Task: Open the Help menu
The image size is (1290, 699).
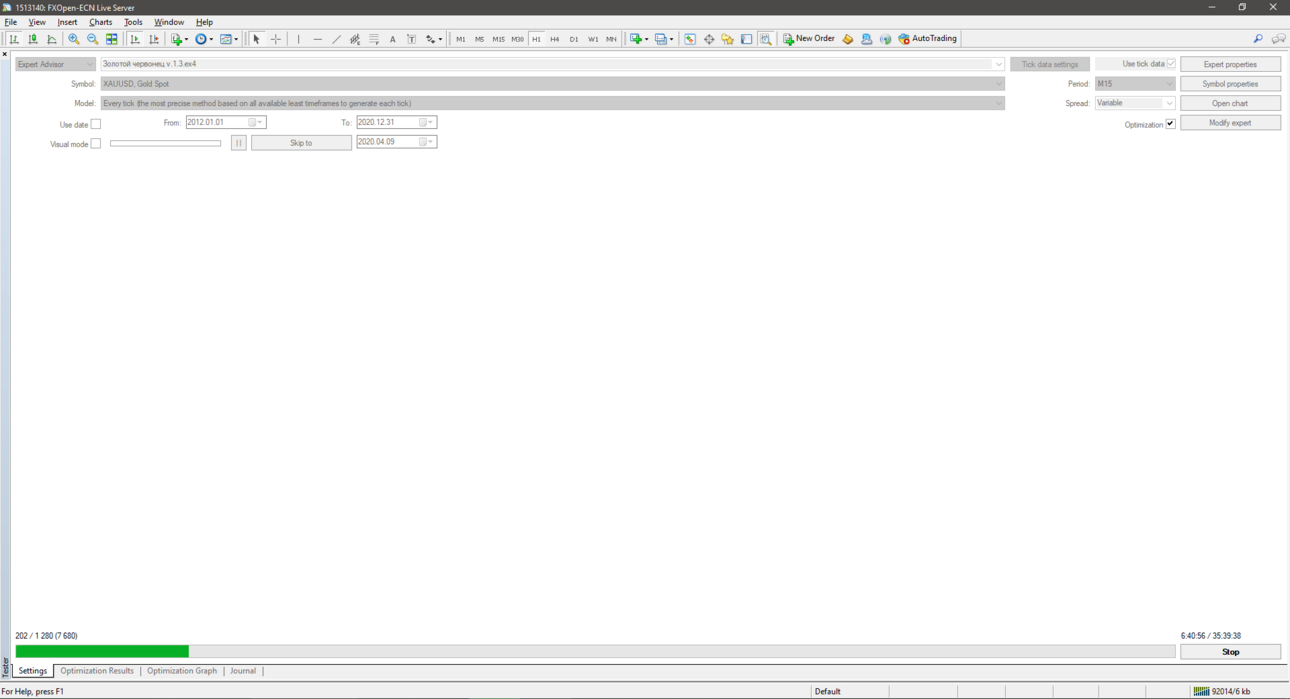Action: tap(204, 22)
